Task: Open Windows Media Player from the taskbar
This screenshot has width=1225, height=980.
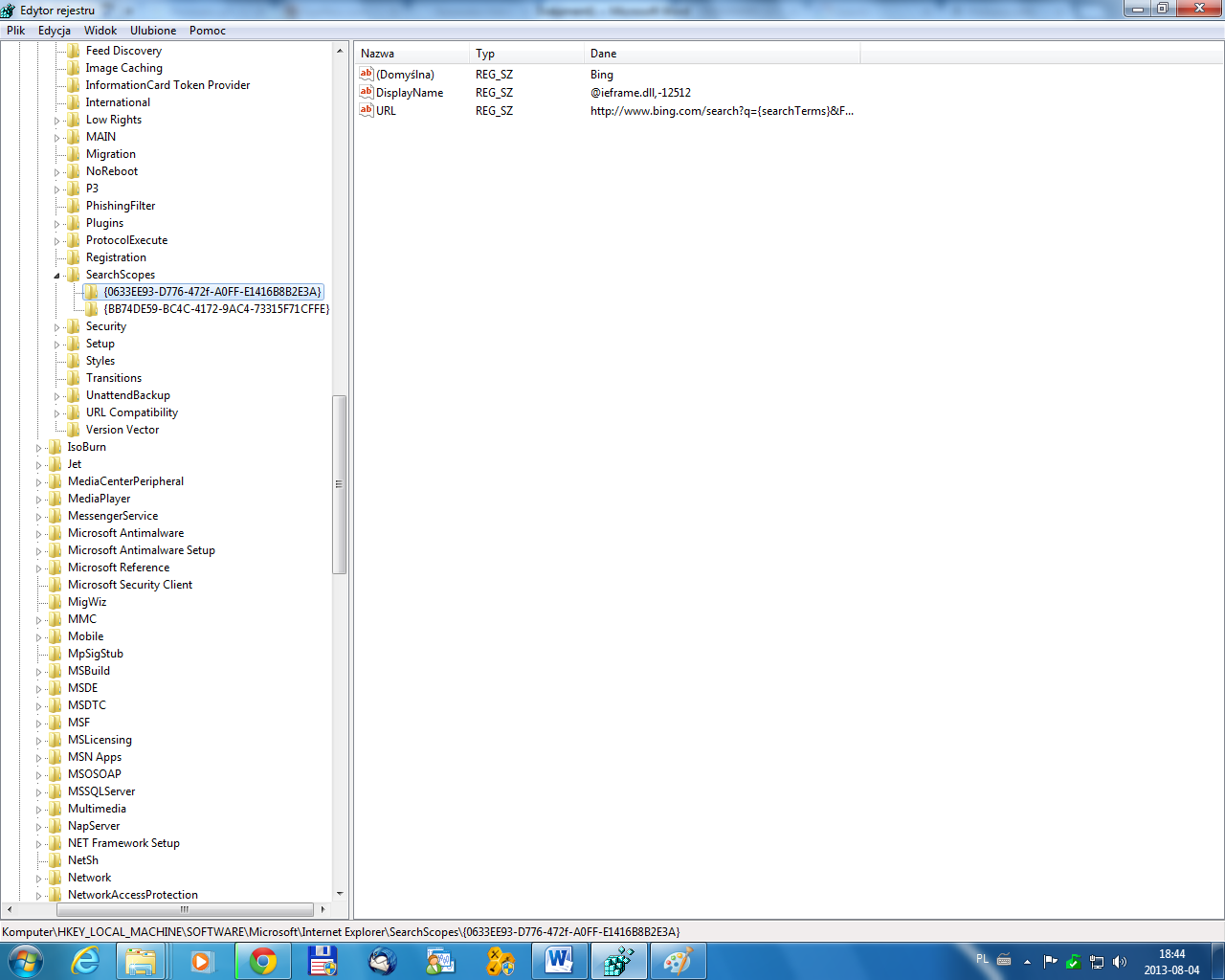Action: [x=201, y=961]
